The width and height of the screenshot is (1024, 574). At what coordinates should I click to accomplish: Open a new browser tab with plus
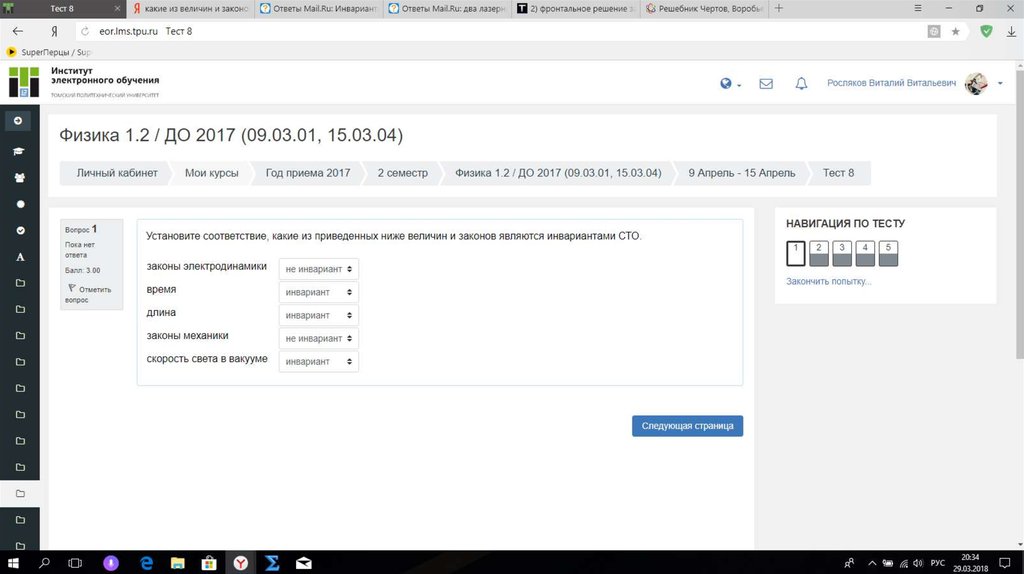(778, 8)
